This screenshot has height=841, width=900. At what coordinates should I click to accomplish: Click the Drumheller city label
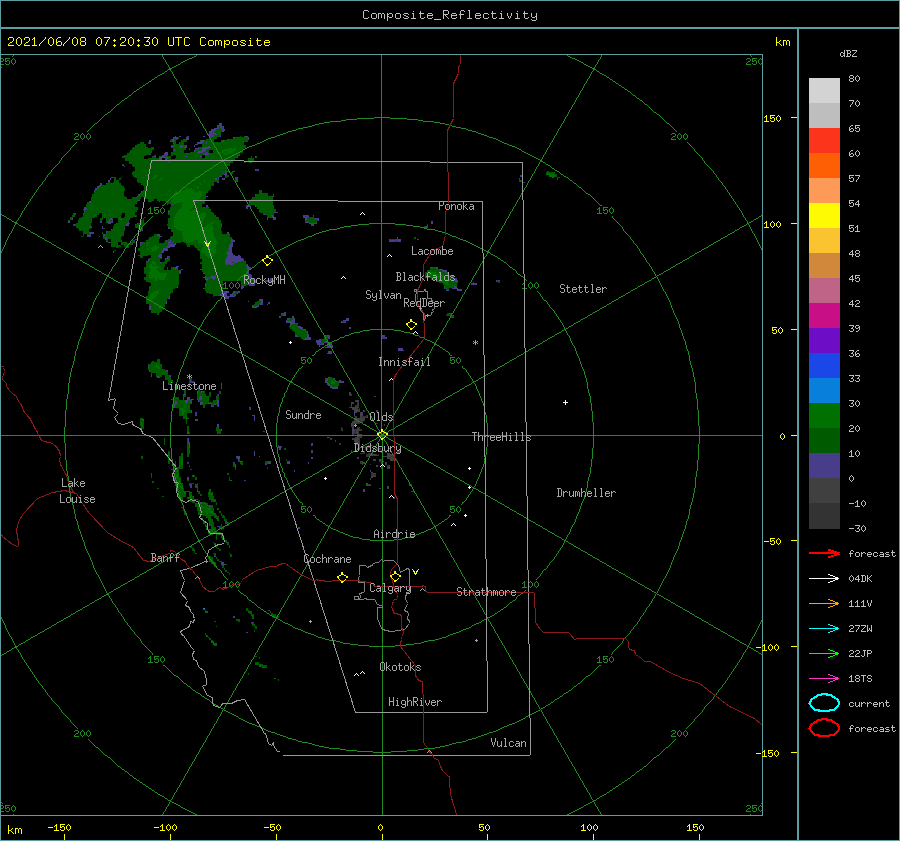pos(585,493)
